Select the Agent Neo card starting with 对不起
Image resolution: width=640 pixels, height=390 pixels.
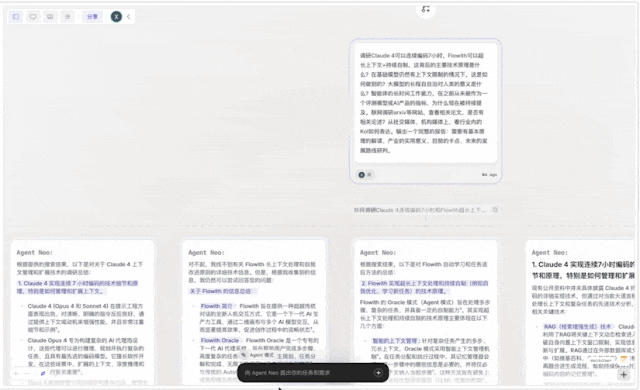[255, 312]
